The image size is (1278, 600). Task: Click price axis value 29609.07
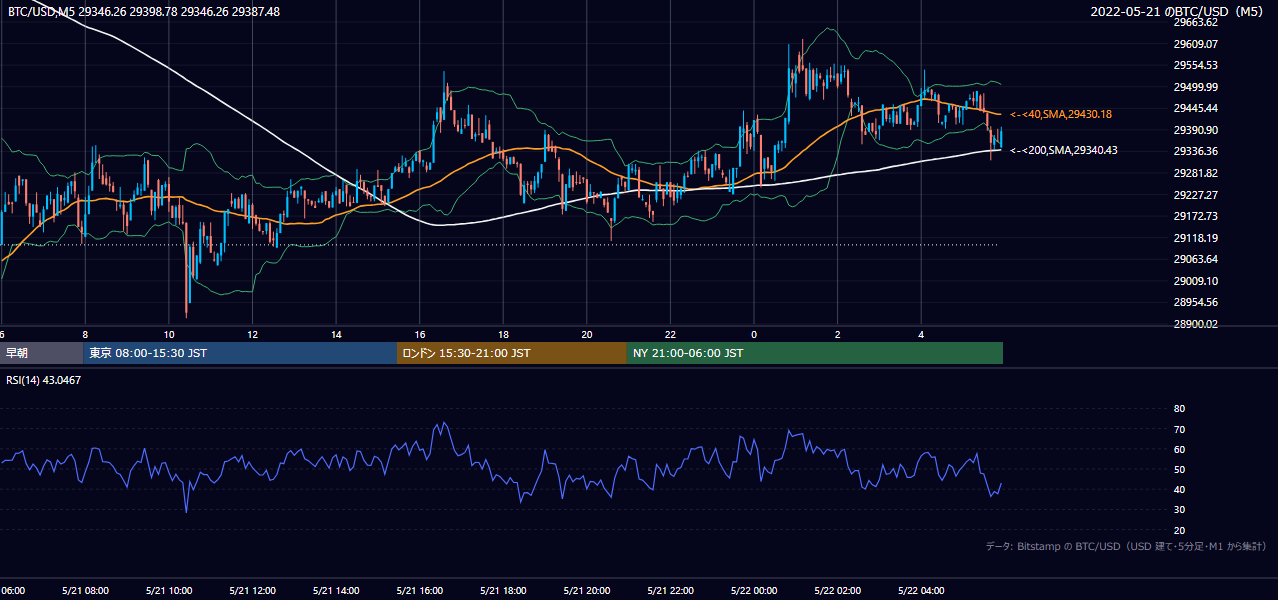[x=1195, y=44]
